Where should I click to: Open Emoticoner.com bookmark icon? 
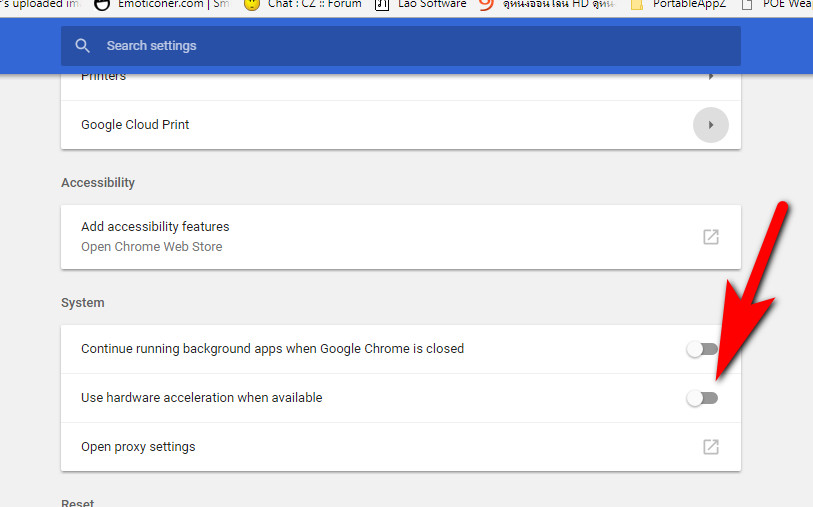103,5
